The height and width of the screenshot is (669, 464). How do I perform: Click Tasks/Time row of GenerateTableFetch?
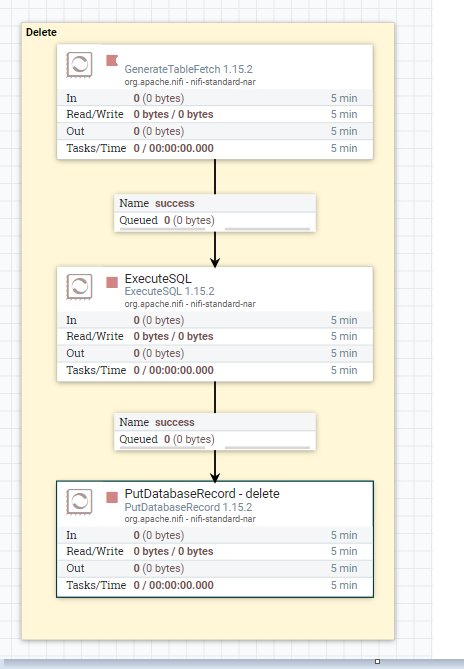click(215, 148)
